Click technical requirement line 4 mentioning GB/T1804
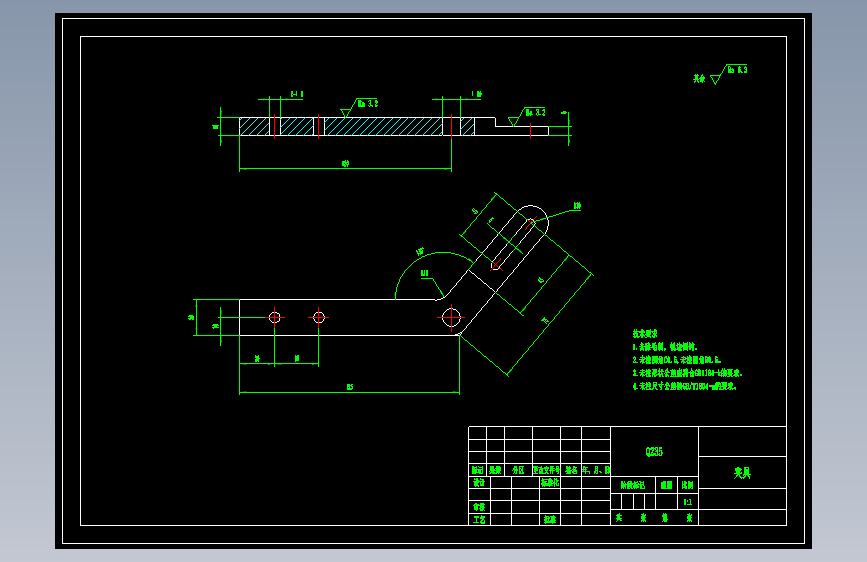This screenshot has width=867, height=562. coord(685,386)
